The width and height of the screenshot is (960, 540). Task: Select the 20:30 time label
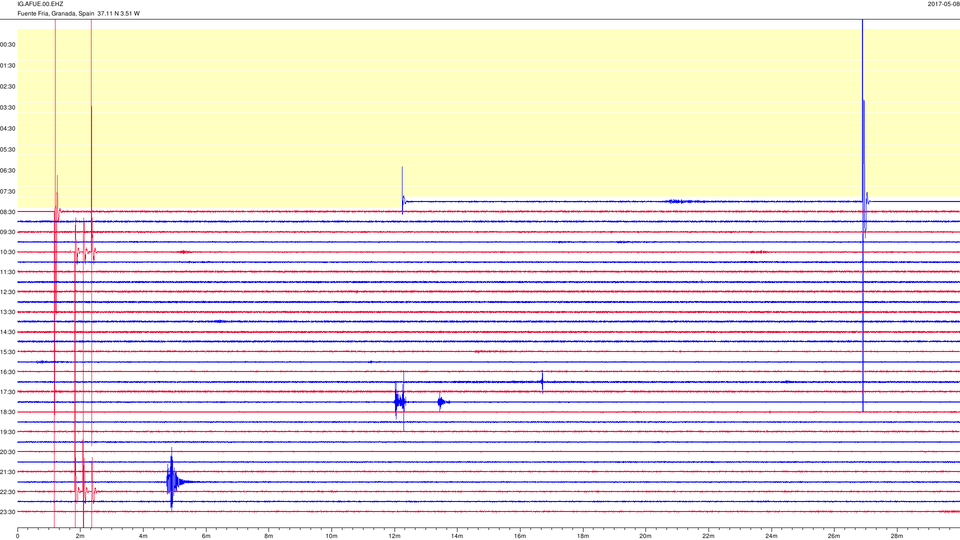coord(8,452)
